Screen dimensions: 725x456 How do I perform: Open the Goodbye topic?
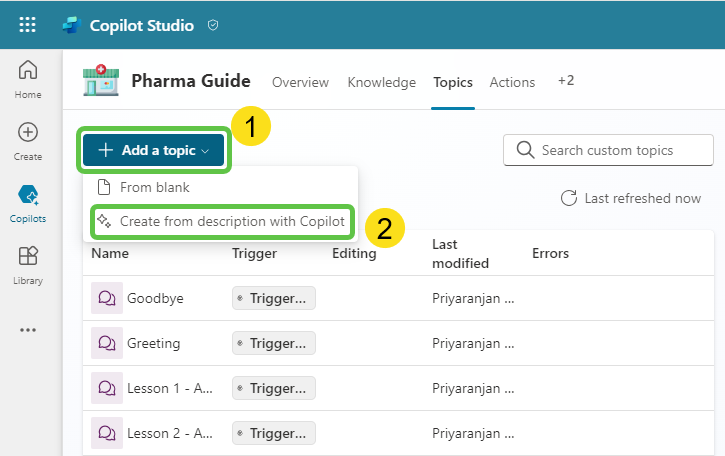pyautogui.click(x=155, y=298)
